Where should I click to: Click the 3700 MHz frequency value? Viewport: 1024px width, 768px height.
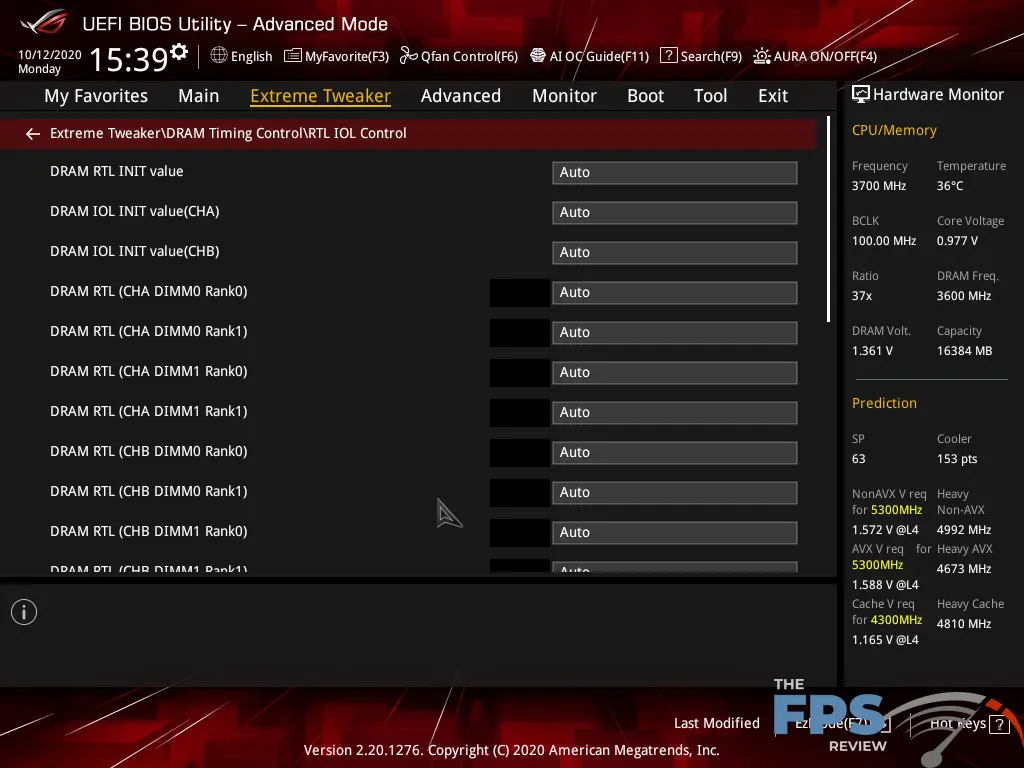878,186
